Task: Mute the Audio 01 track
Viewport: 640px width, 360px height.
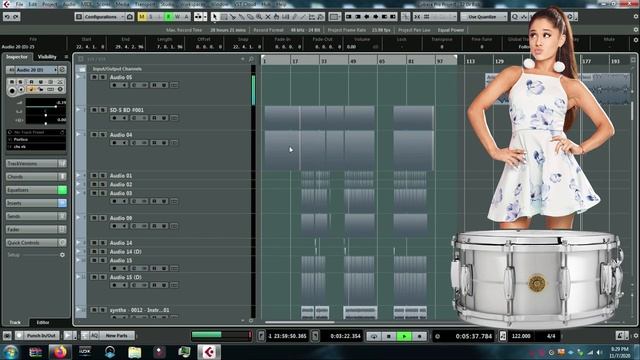Action: [x=94, y=176]
